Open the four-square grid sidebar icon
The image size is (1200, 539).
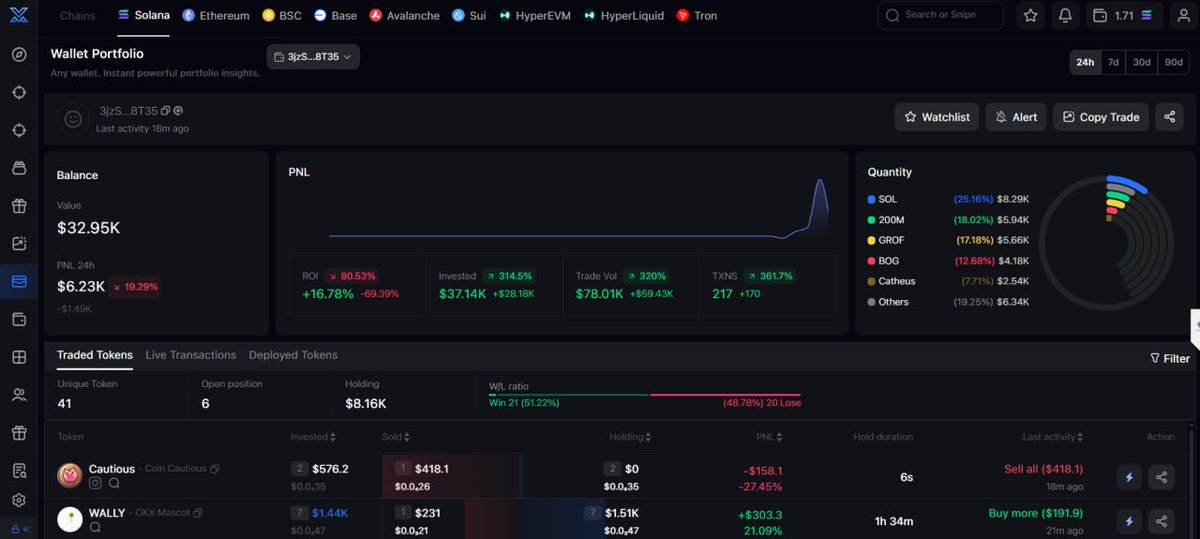(x=19, y=357)
